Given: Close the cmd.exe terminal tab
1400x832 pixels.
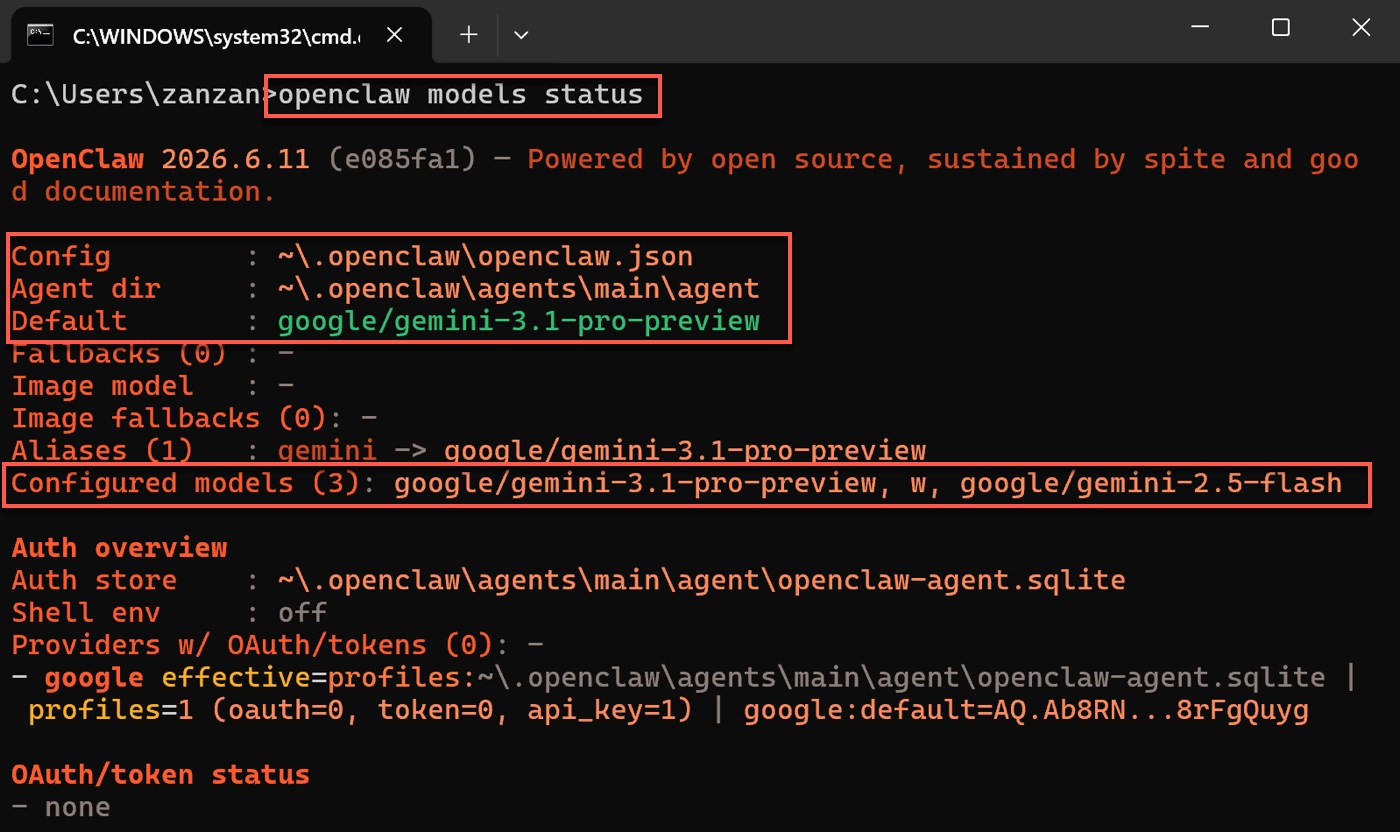Looking at the screenshot, I should click(x=394, y=35).
